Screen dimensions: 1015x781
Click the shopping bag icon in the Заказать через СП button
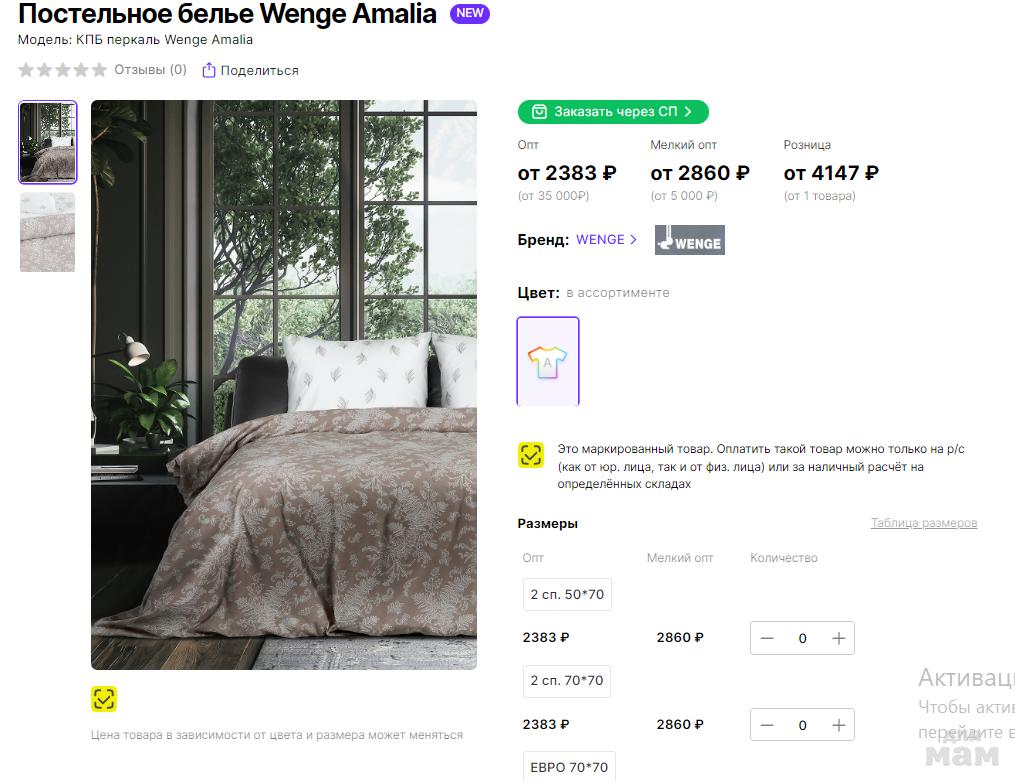[x=539, y=112]
